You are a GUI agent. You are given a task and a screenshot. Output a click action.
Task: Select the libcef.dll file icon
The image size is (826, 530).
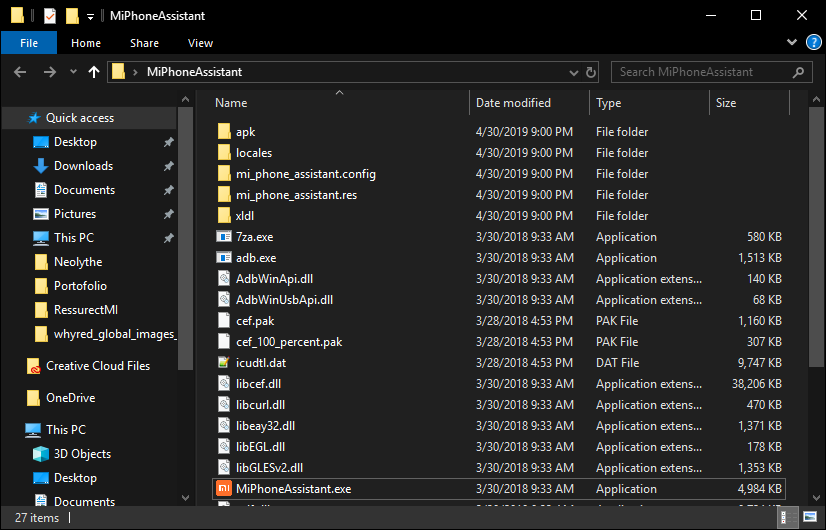point(224,384)
